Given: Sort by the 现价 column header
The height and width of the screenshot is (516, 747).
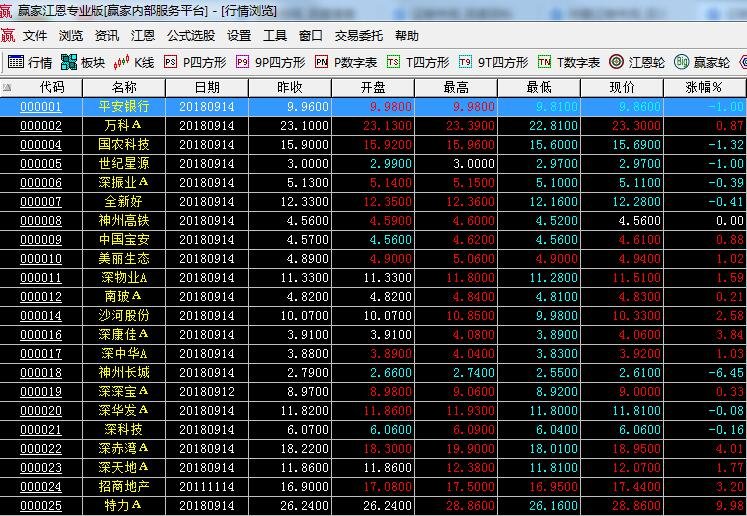Looking at the screenshot, I should [x=622, y=88].
